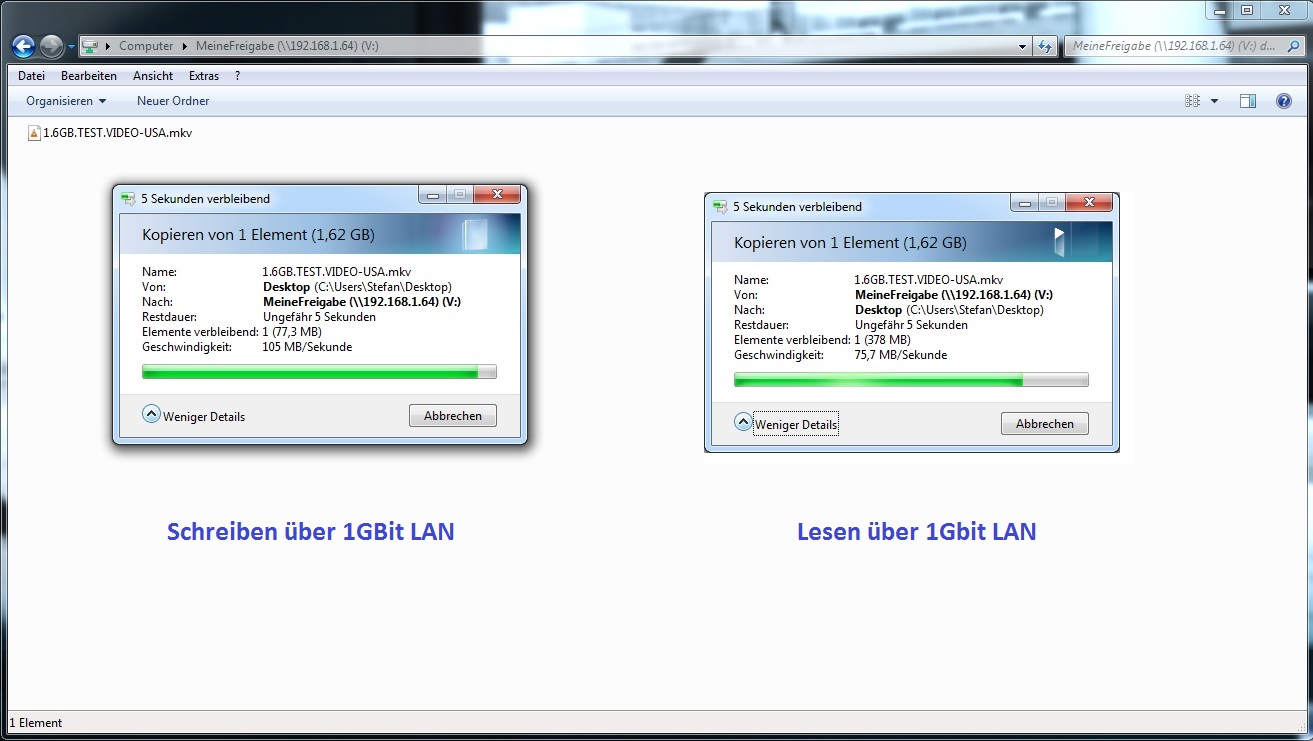Minimize the left copy dialog
This screenshot has width=1313, height=741.
coord(432,195)
